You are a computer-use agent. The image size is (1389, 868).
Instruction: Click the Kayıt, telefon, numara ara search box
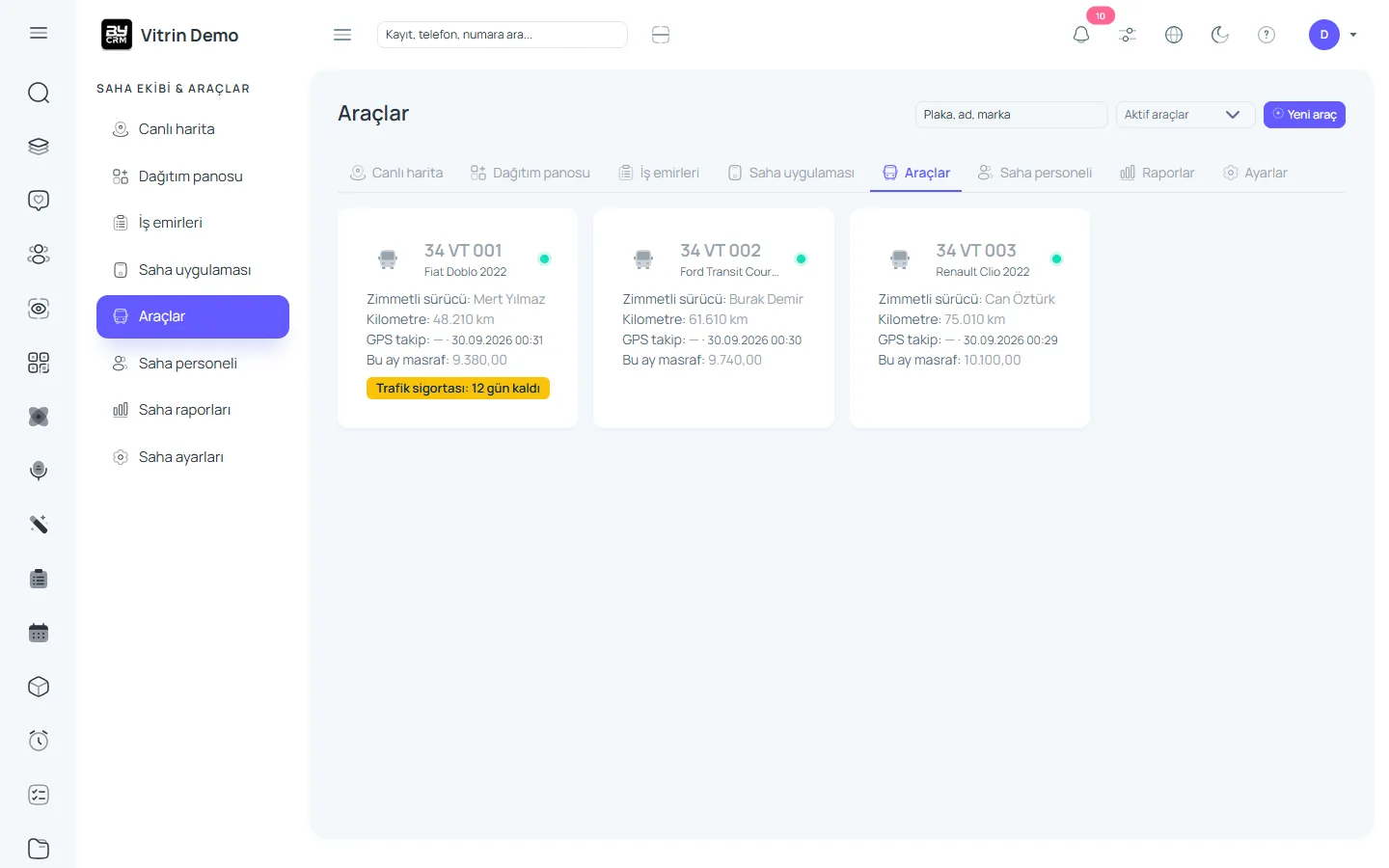tap(503, 35)
